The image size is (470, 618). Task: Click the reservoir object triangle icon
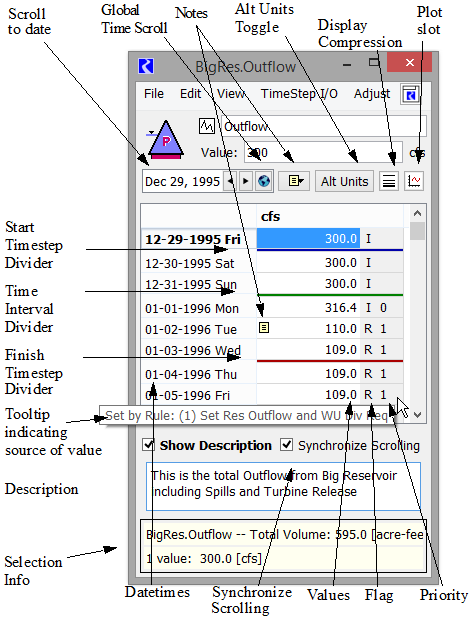tap(165, 139)
